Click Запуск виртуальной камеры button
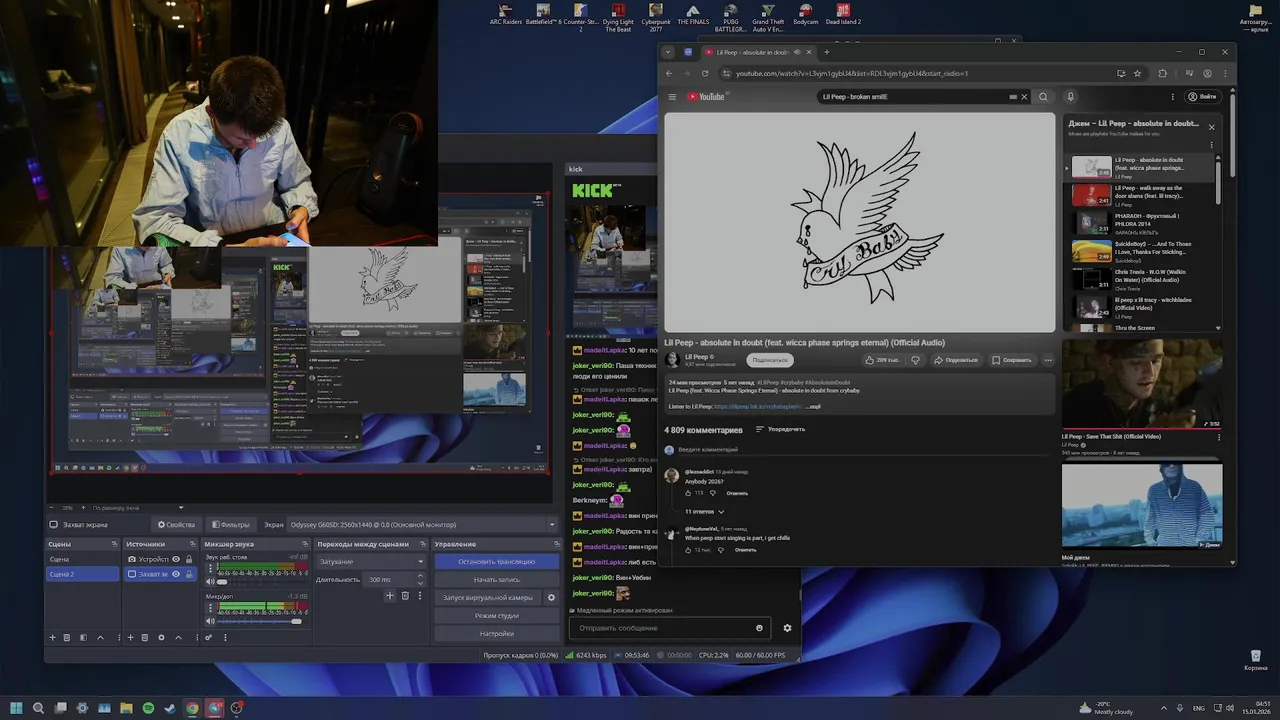Screen dimensions: 1280x720 (488, 597)
